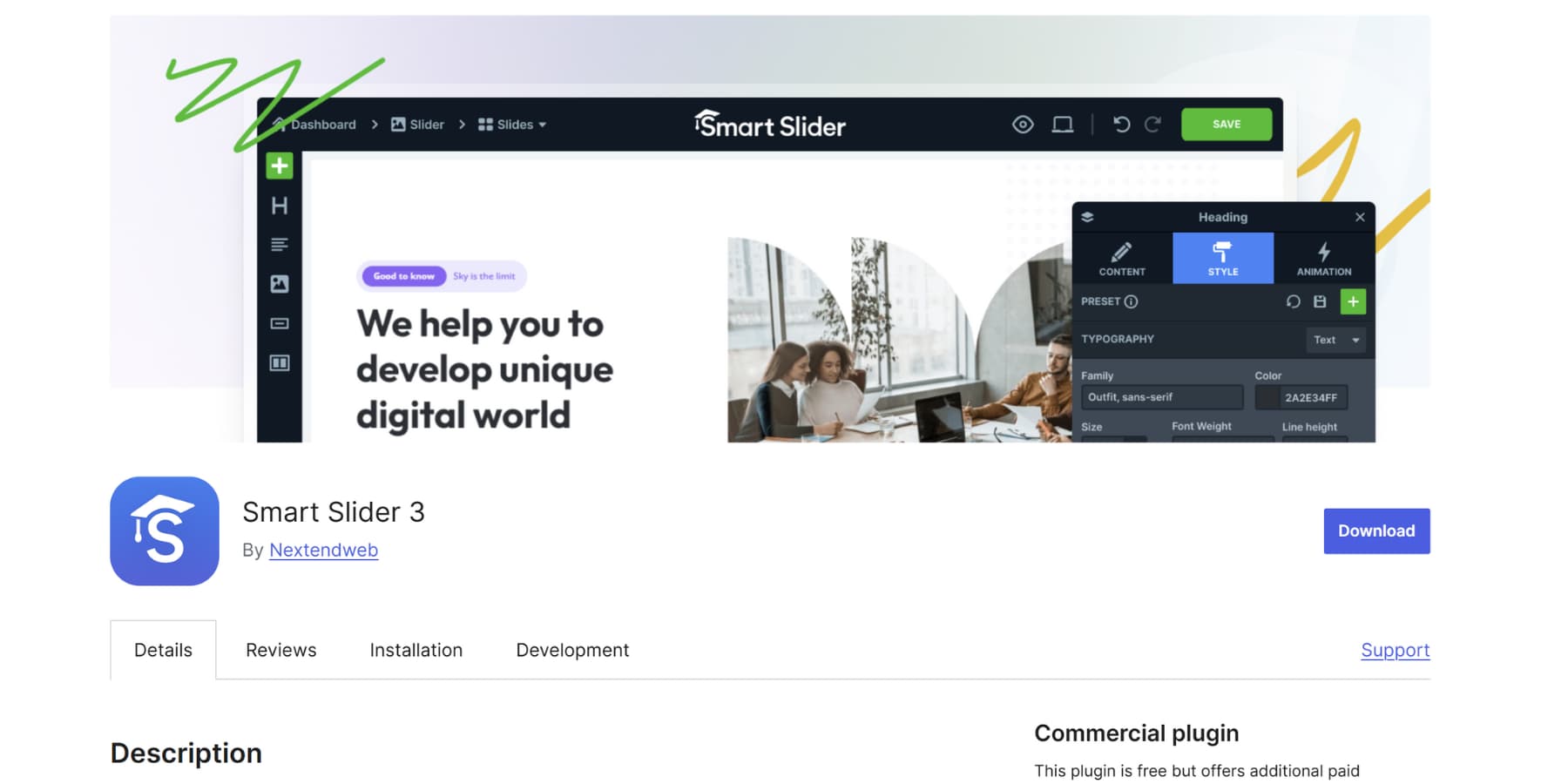This screenshot has width=1568, height=784.
Task: Select the Image tool in the left sidebar
Action: click(279, 283)
